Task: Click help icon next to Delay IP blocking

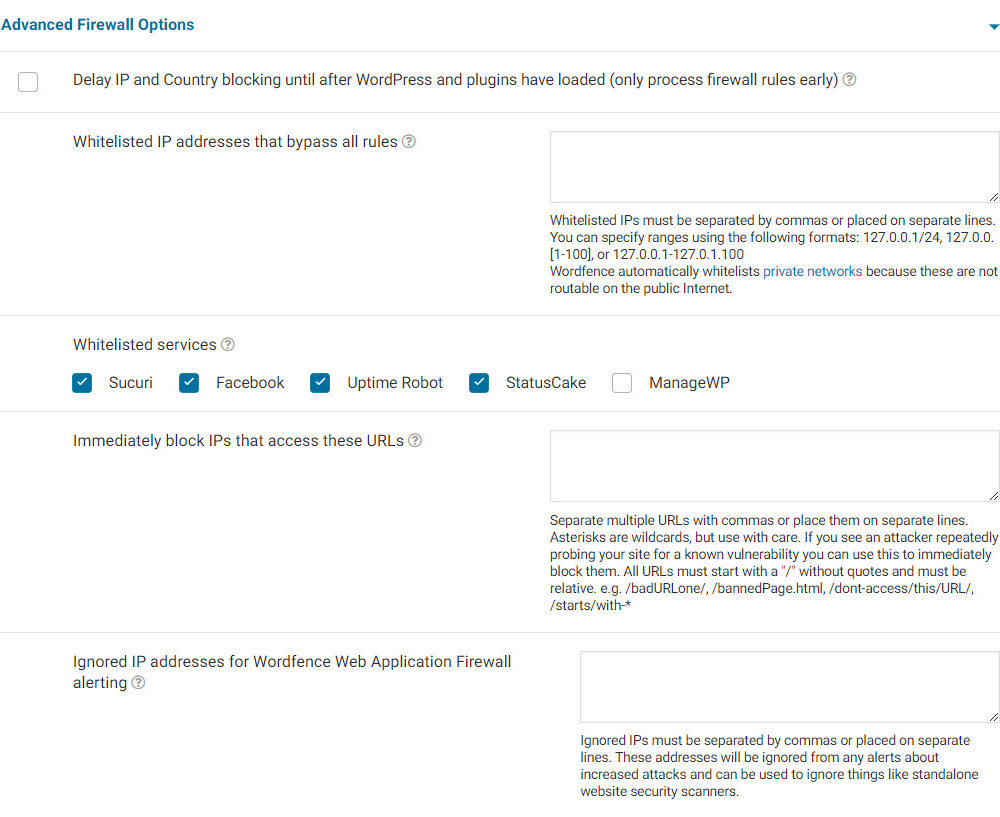Action: (x=850, y=80)
